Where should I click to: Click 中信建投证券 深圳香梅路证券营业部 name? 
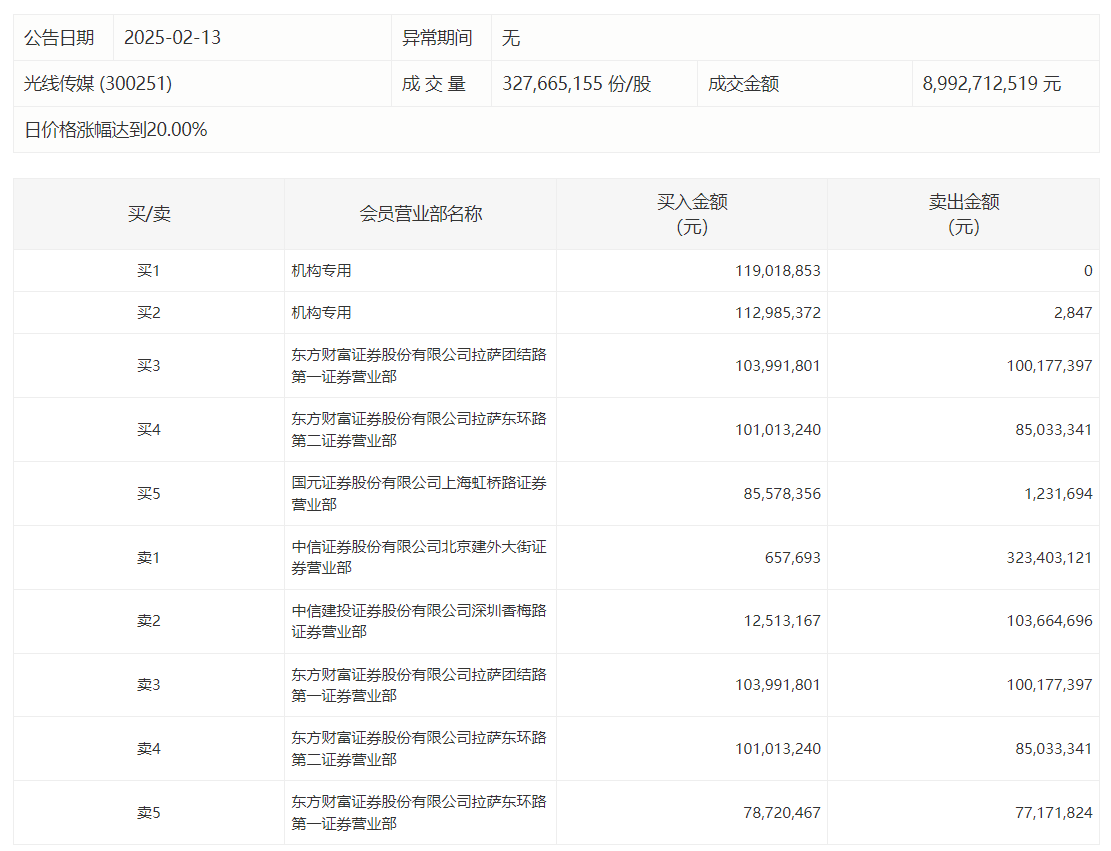[419, 621]
